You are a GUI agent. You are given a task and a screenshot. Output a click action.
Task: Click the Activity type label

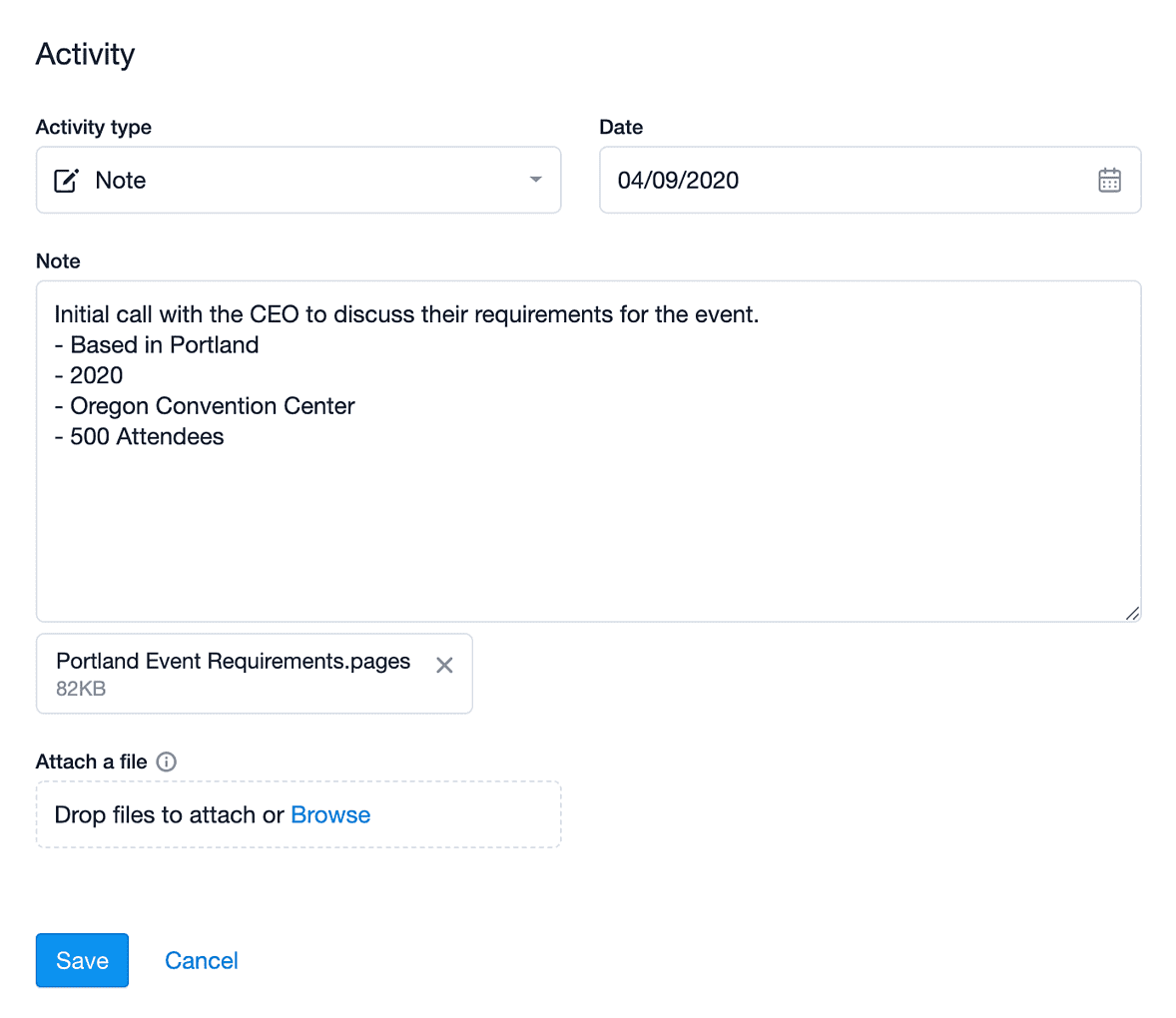[94, 127]
